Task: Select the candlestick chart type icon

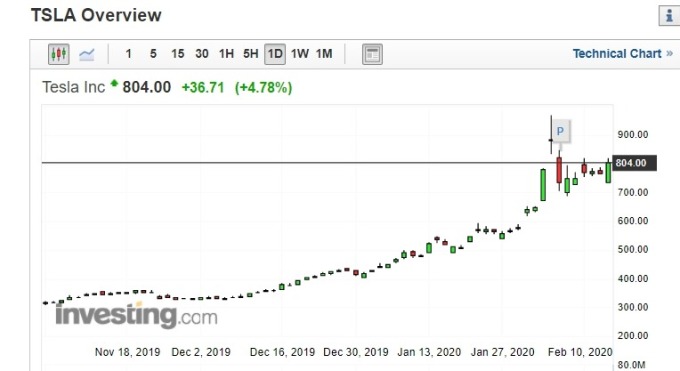Action: pos(59,54)
